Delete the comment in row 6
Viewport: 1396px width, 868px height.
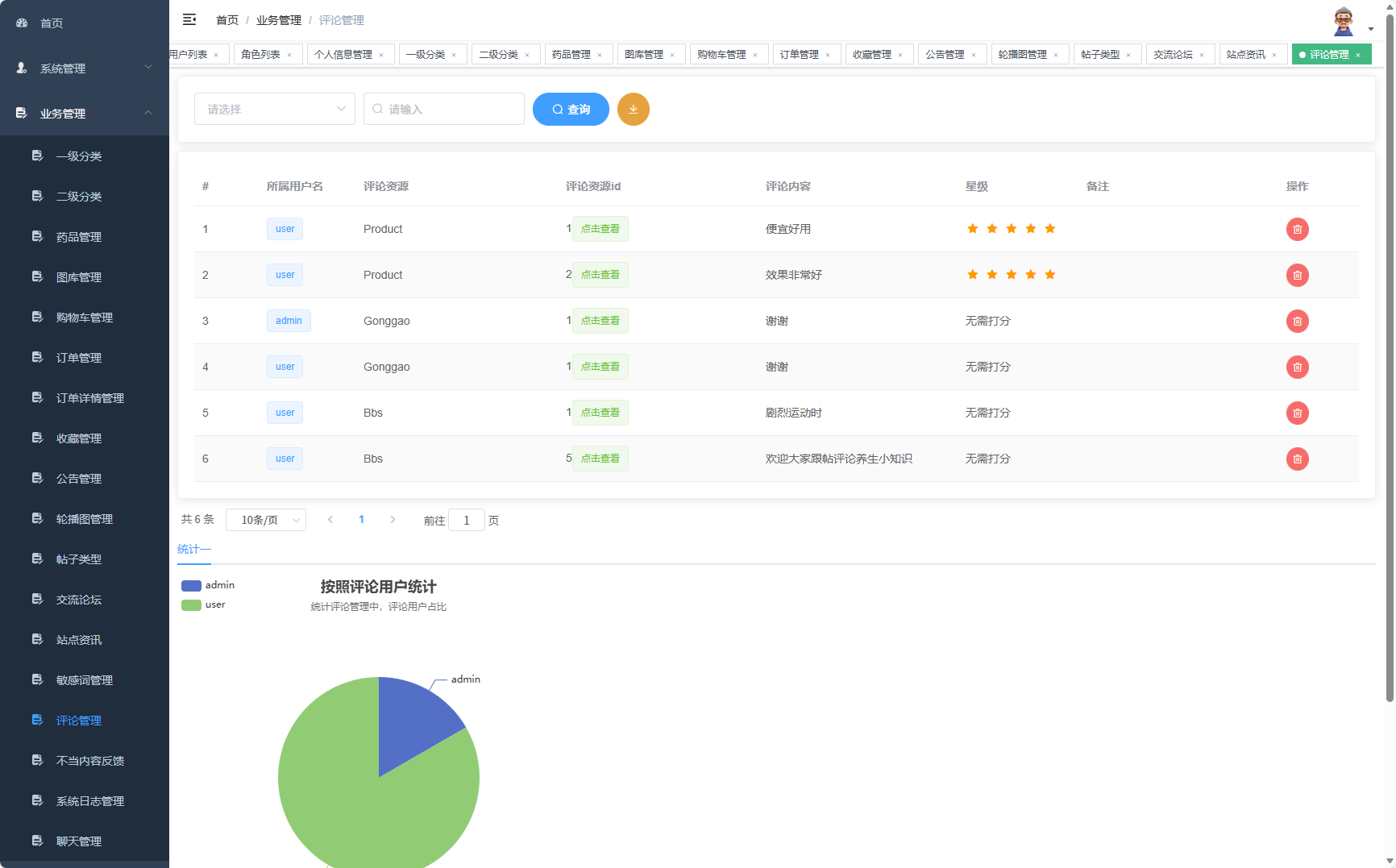pos(1297,459)
